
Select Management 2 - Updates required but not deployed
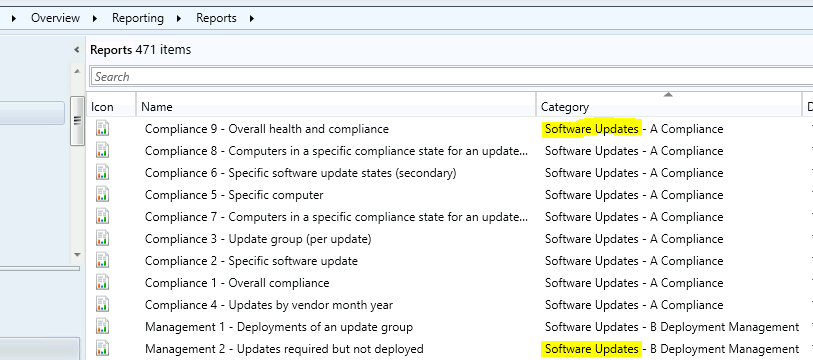(284, 349)
